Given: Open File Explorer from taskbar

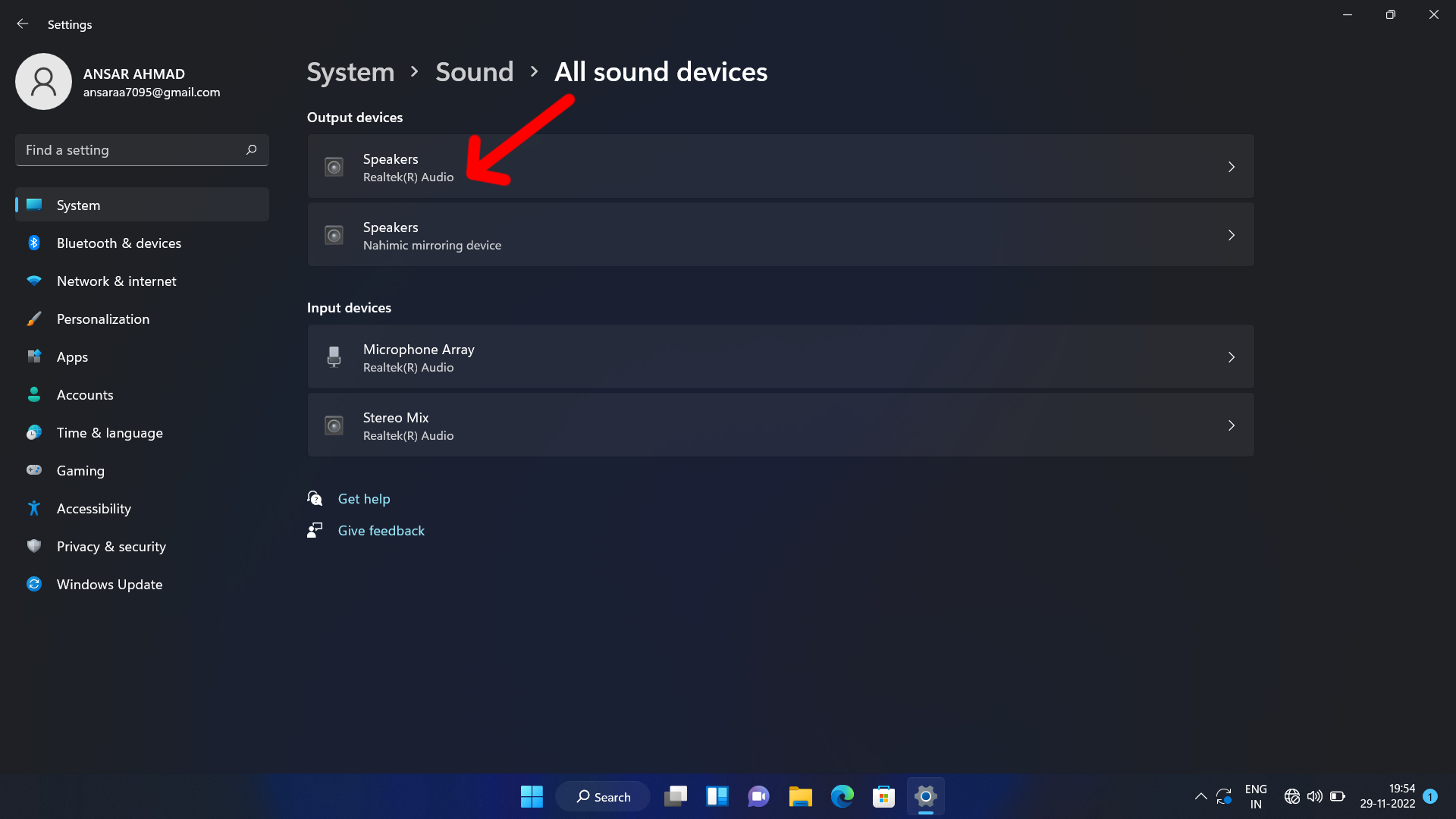Looking at the screenshot, I should click(x=800, y=796).
